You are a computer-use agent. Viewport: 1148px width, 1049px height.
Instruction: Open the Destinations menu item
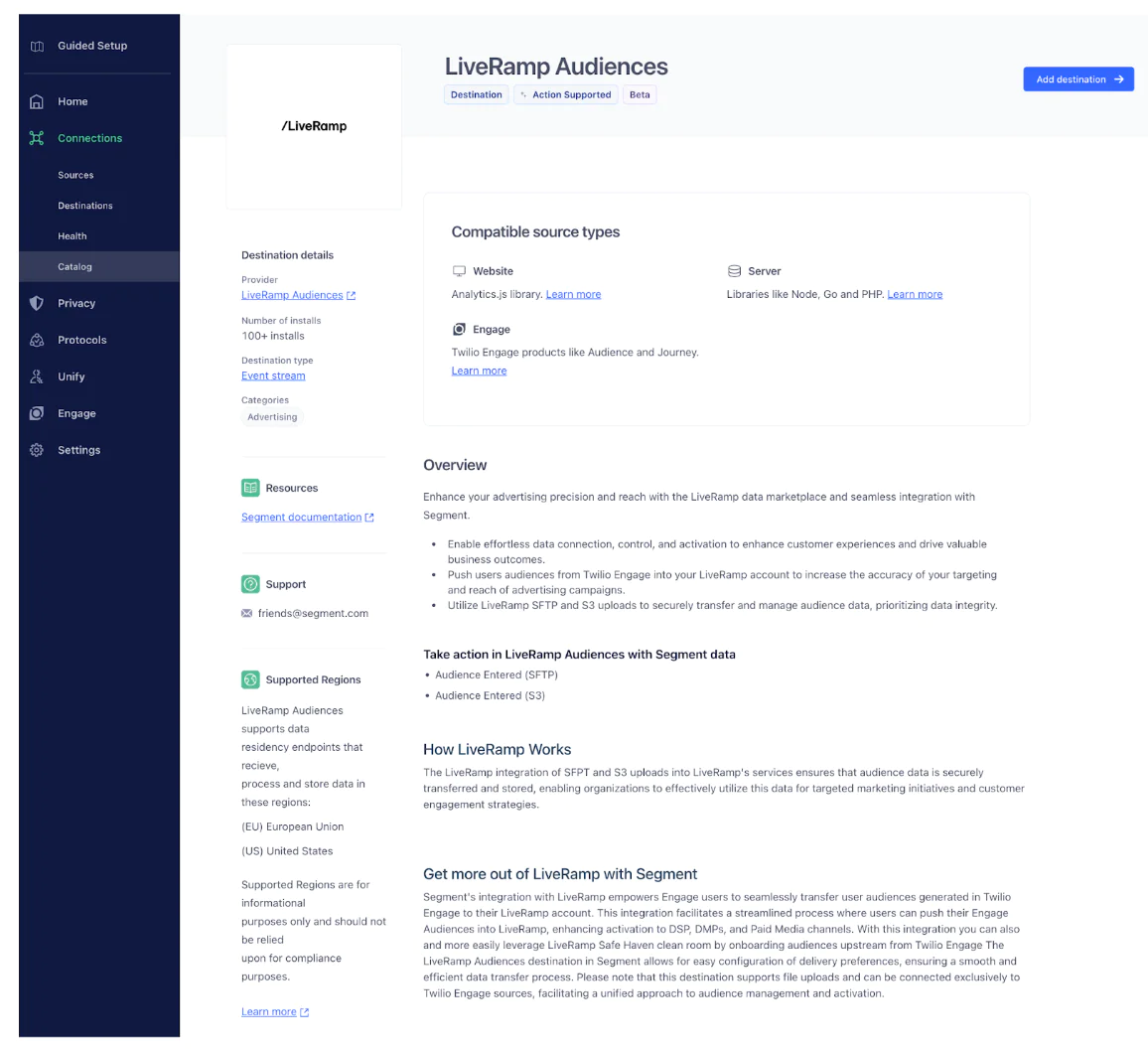tap(84, 206)
